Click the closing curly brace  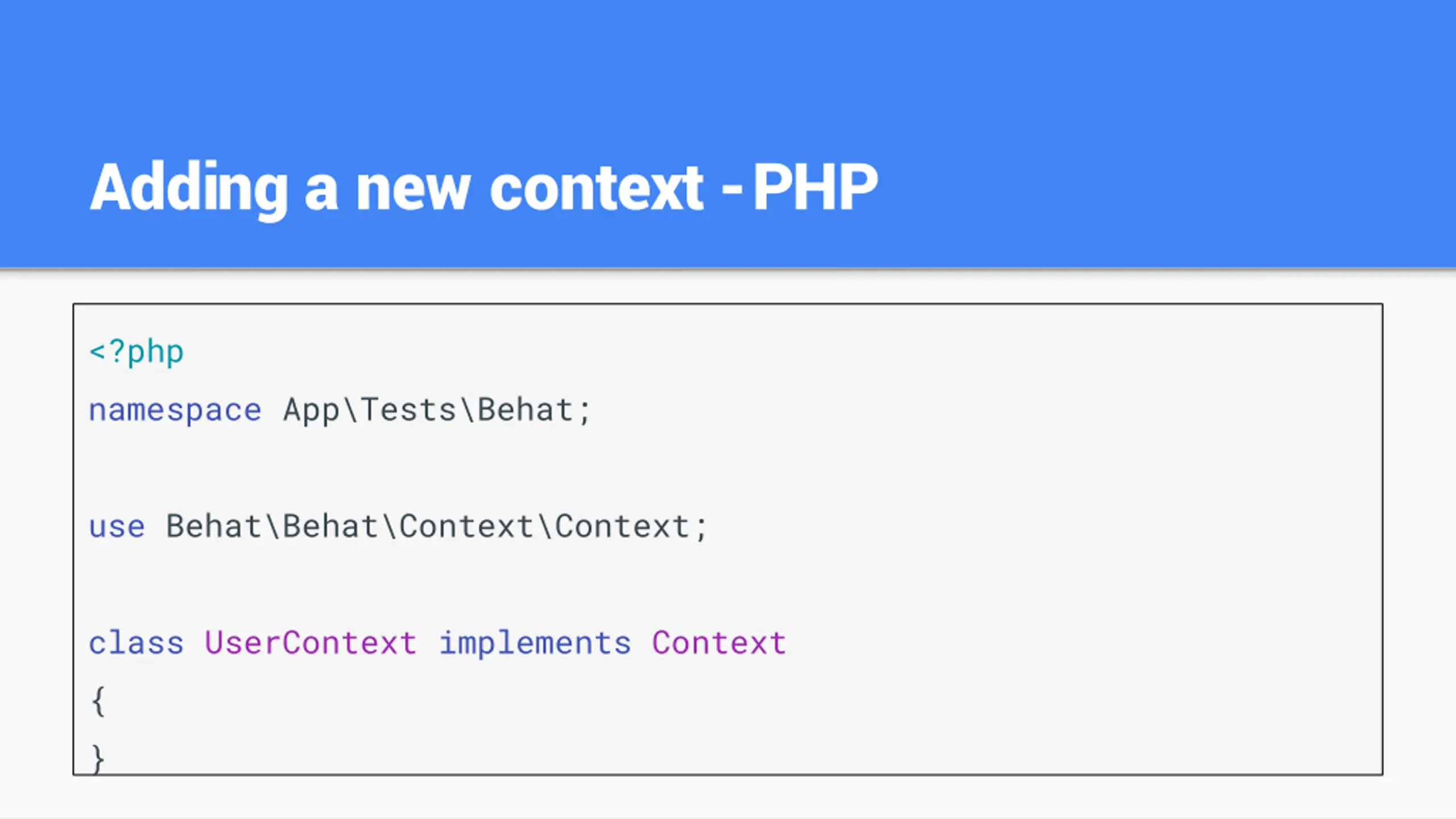click(98, 759)
